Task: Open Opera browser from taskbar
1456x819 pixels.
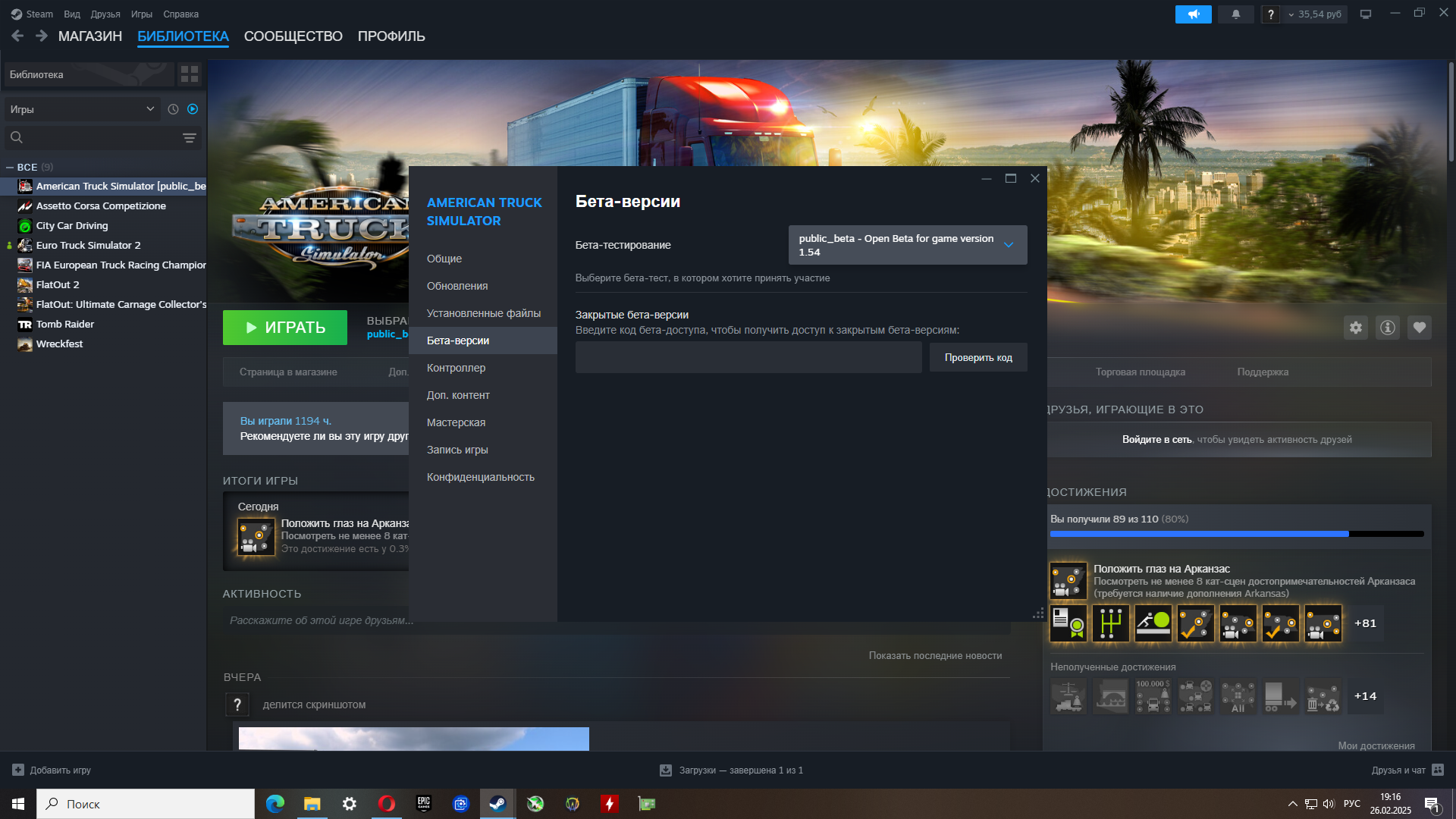Action: coord(386,804)
